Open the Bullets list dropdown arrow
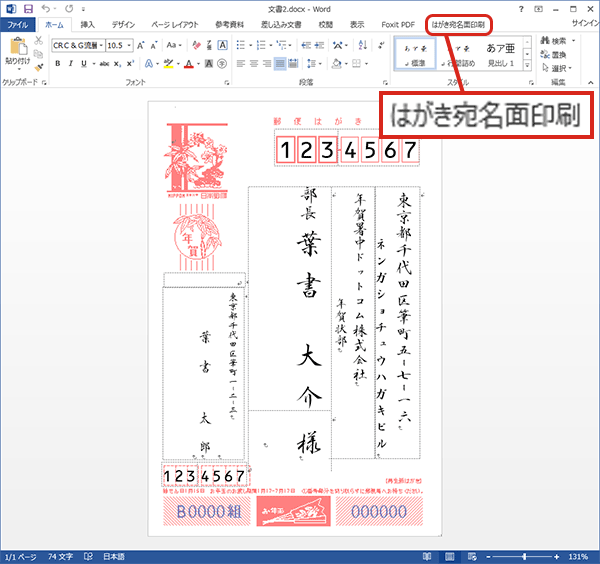This screenshot has height=564, width=600. click(251, 46)
